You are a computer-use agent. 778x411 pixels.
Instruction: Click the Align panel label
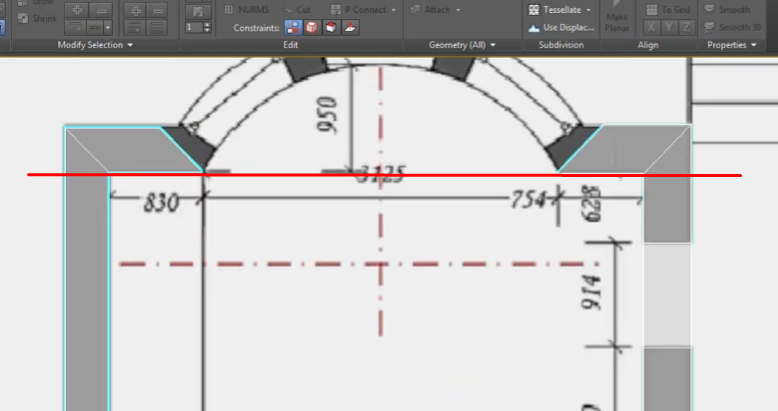point(648,45)
